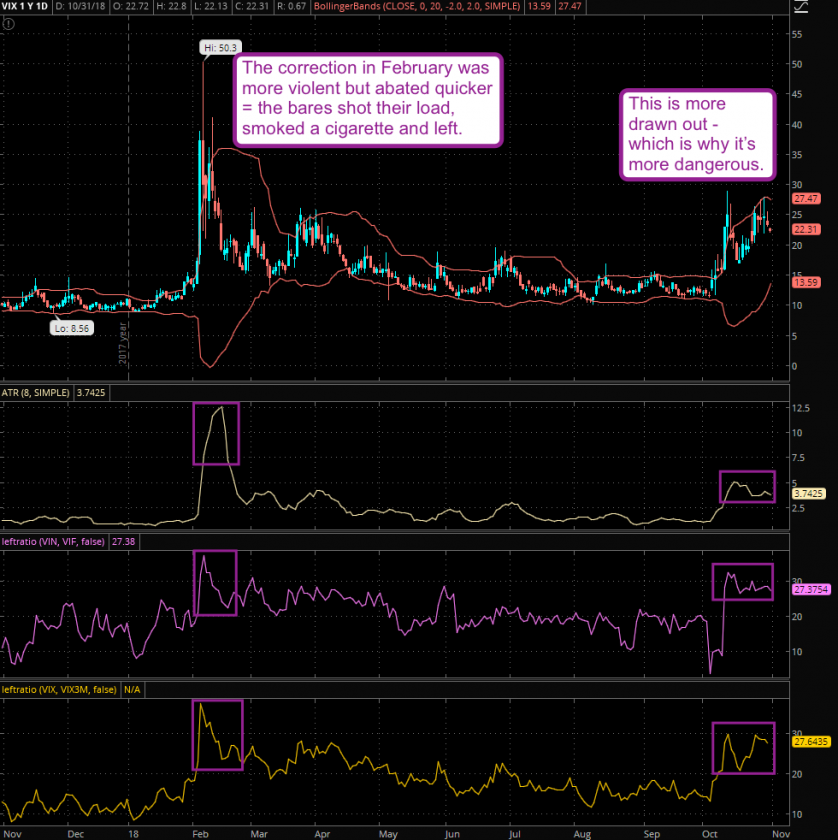Click the N/A ratio header value

pos(132,689)
